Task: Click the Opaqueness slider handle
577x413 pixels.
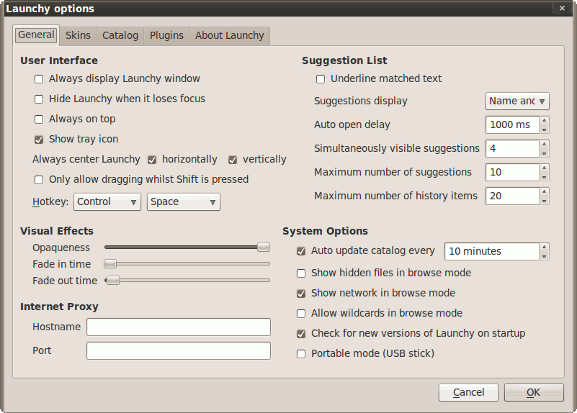Action: coord(263,247)
